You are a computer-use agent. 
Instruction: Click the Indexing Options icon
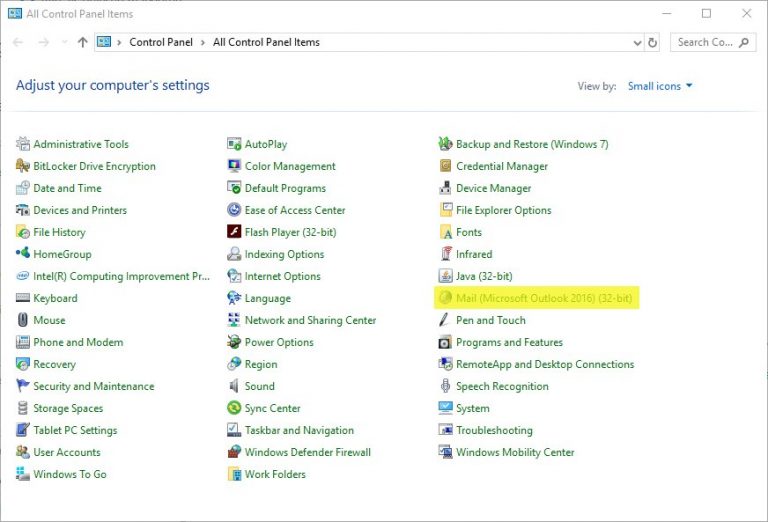click(234, 254)
